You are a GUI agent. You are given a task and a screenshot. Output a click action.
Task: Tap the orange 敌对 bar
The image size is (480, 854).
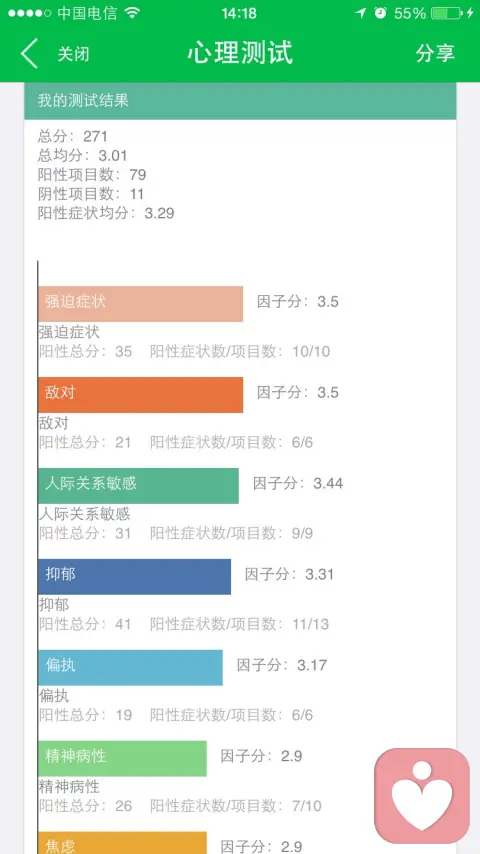pyautogui.click(x=141, y=395)
